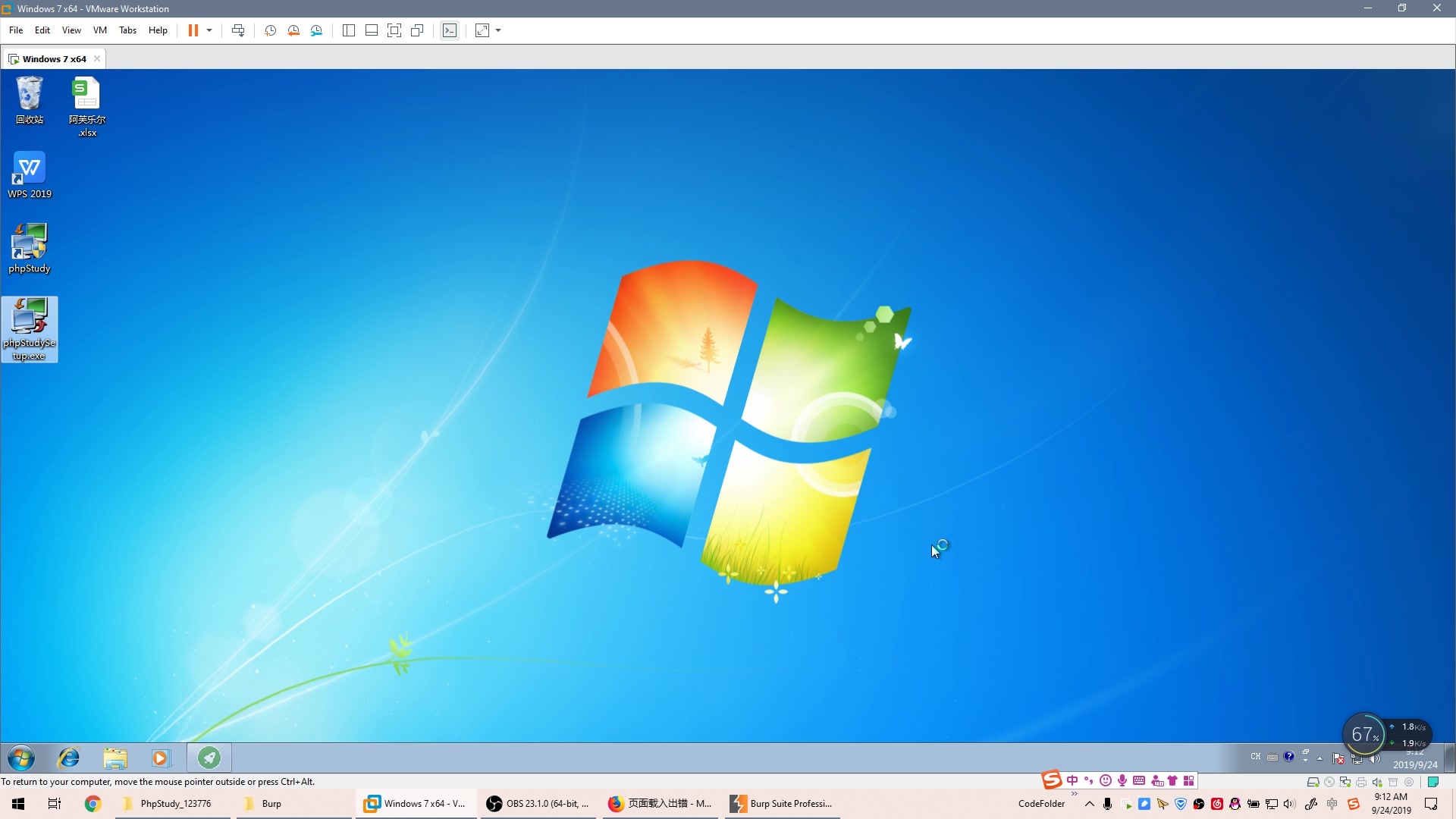The image size is (1456, 819).
Task: Click VMware network adapter status icon
Action: coord(1345,782)
